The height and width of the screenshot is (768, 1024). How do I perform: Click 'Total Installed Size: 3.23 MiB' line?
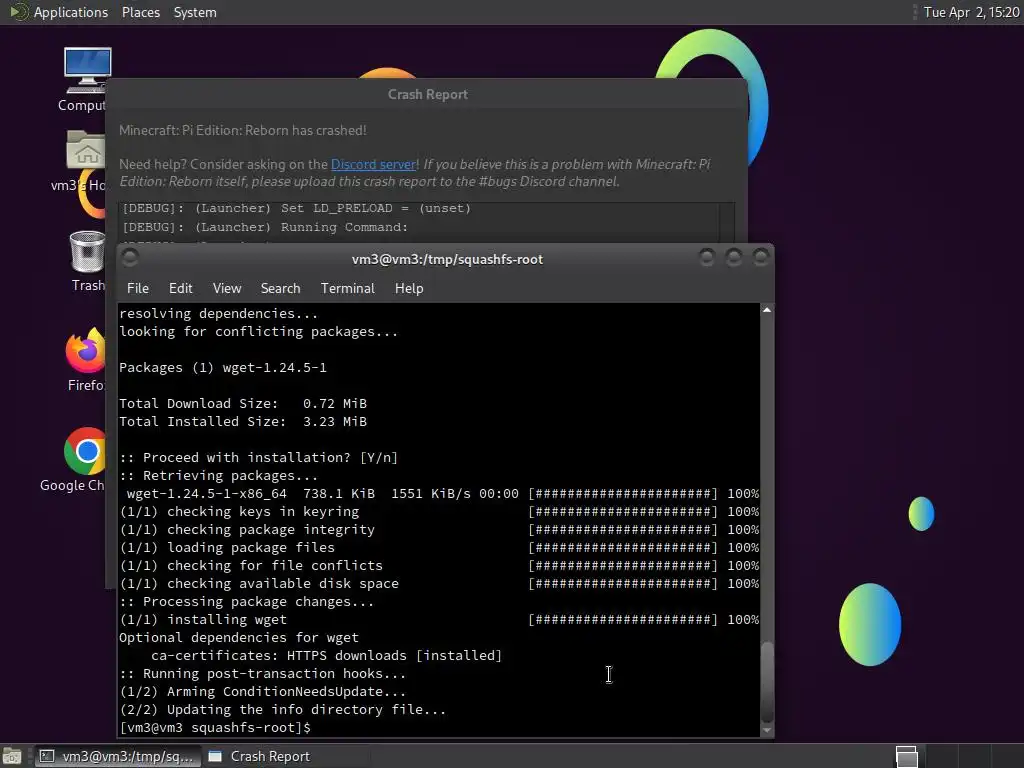coord(243,422)
